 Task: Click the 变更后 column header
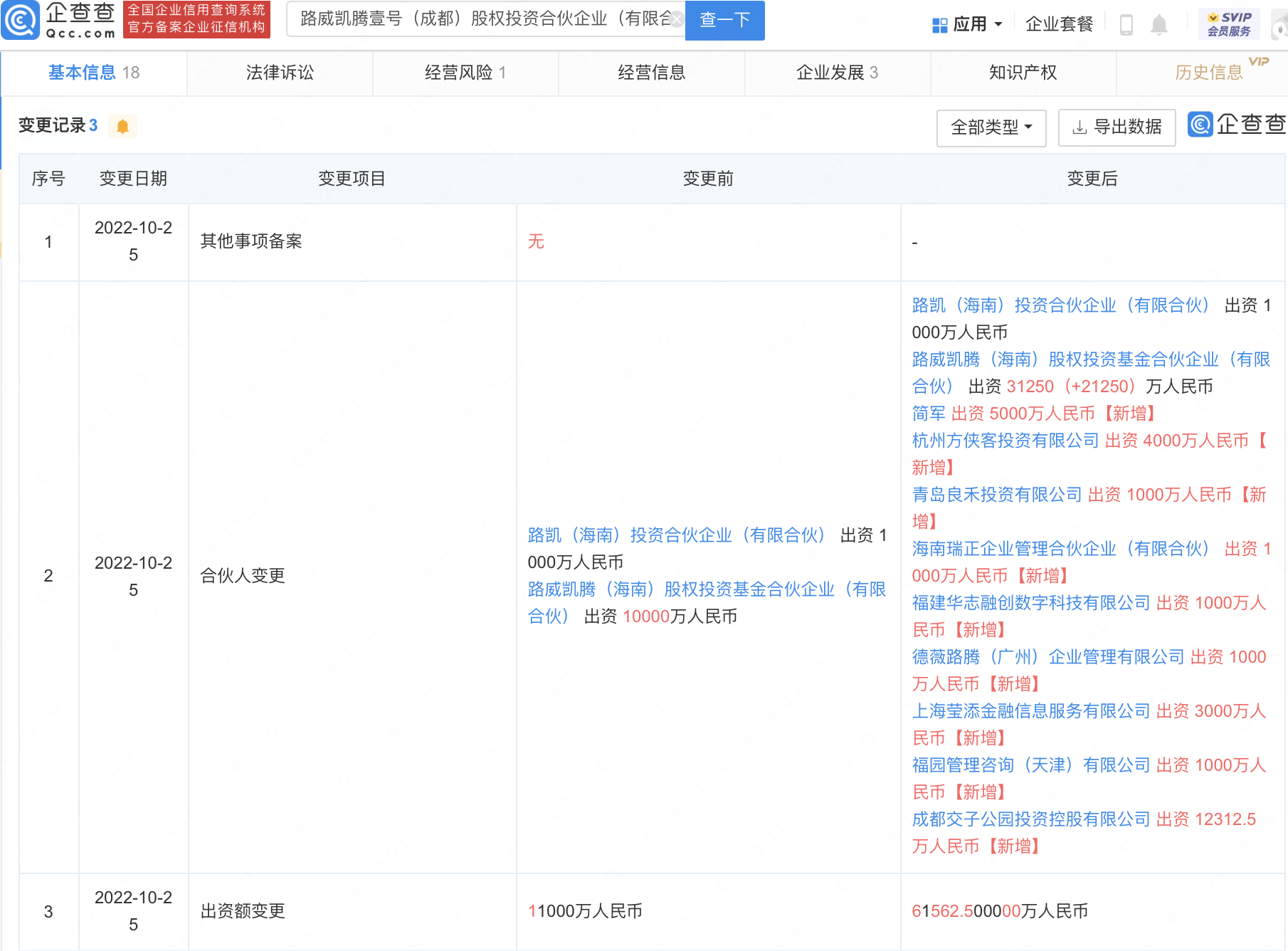pos(1092,179)
